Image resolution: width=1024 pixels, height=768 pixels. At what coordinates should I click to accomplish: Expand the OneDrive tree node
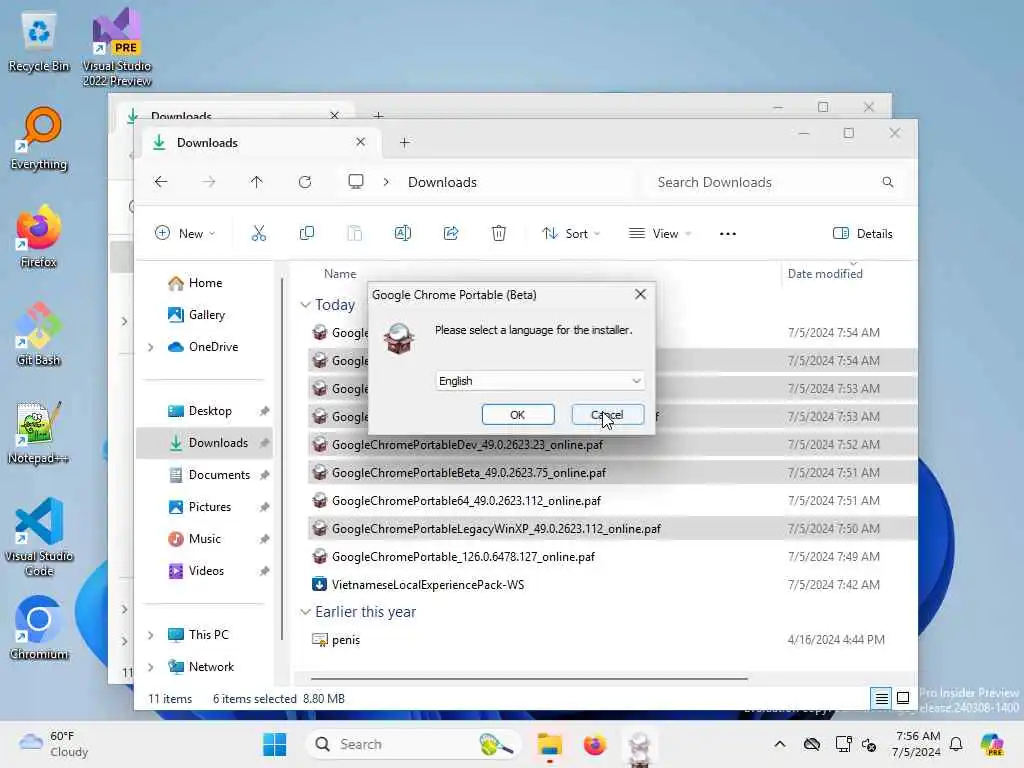tap(151, 347)
